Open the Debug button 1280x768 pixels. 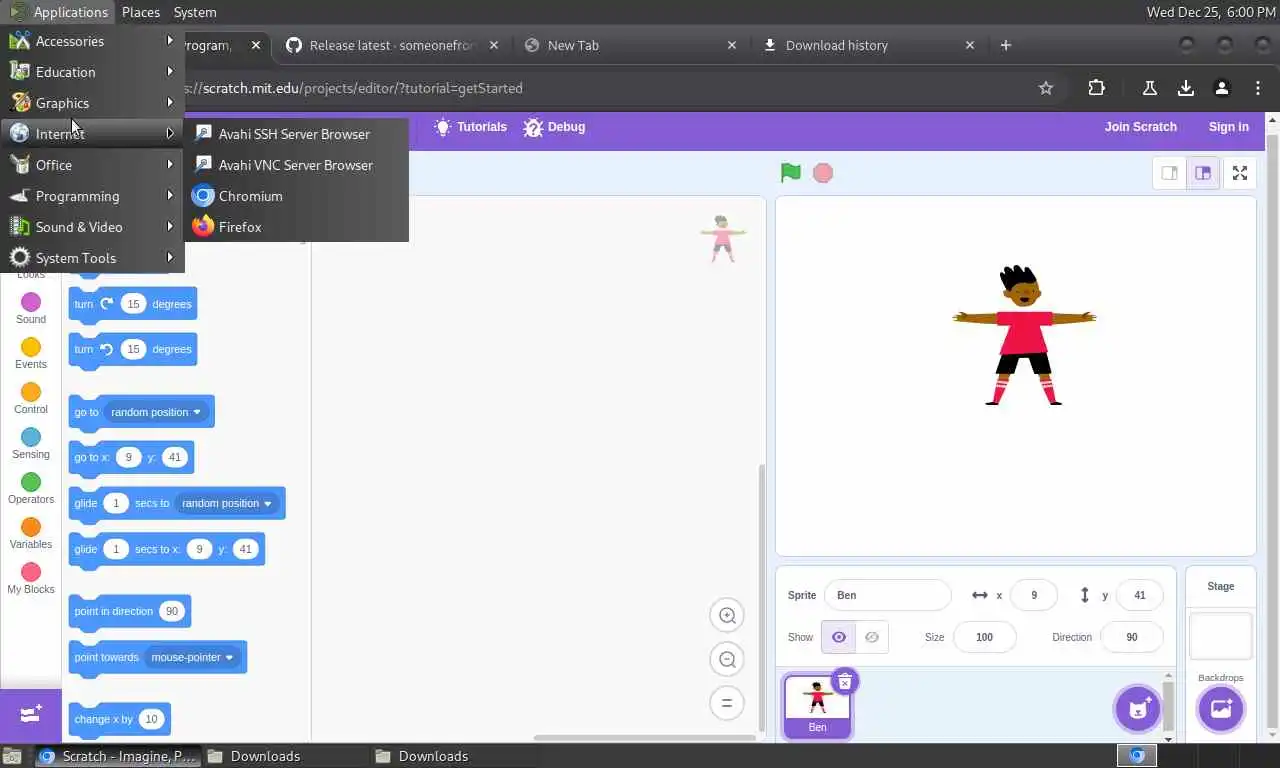pyautogui.click(x=554, y=127)
